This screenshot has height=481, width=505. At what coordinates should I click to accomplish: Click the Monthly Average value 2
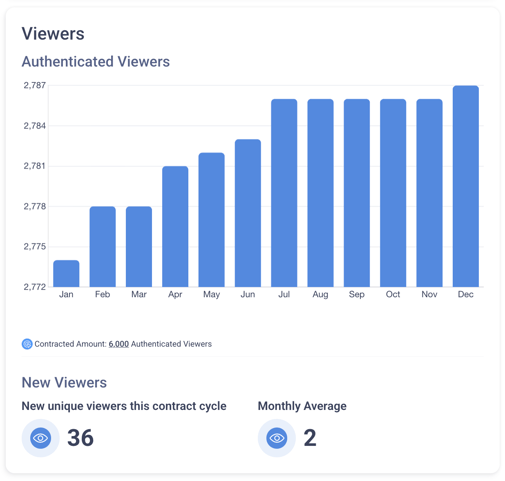coord(310,438)
